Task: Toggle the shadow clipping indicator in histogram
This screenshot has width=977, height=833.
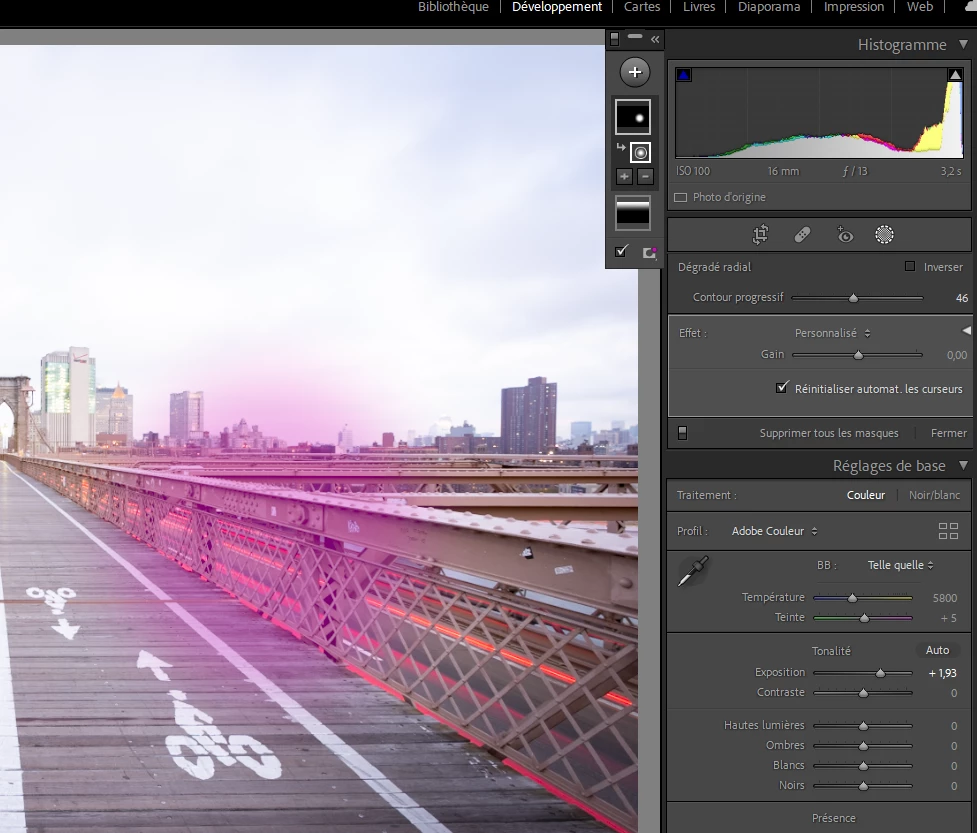Action: (684, 75)
